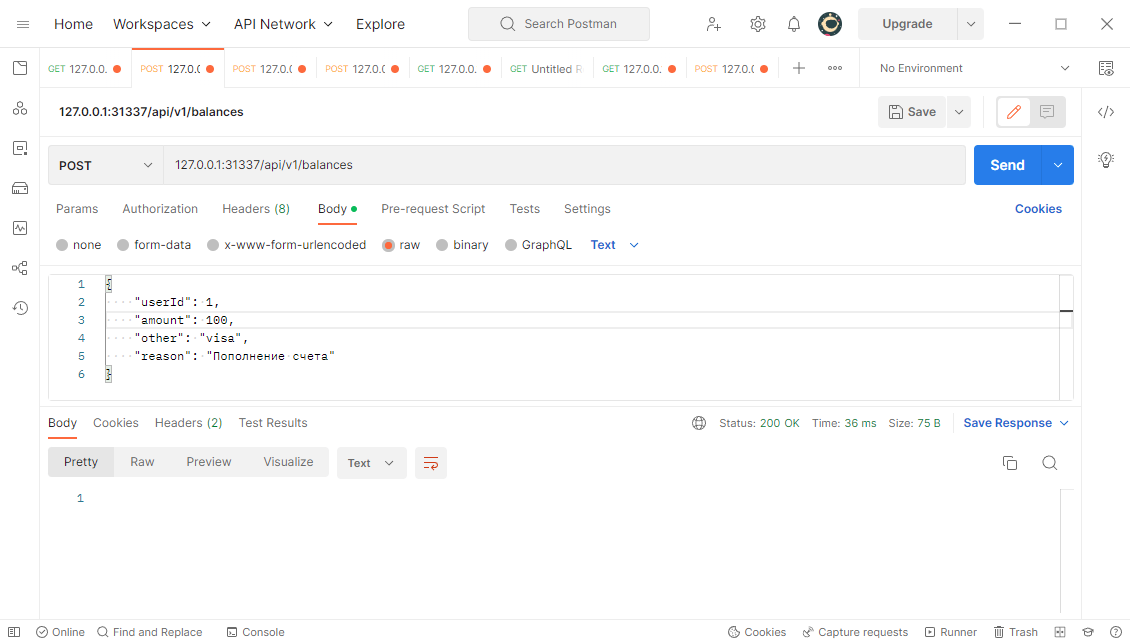Click the lightbulb suggestions icon
This screenshot has width=1130, height=644.
tap(1105, 159)
